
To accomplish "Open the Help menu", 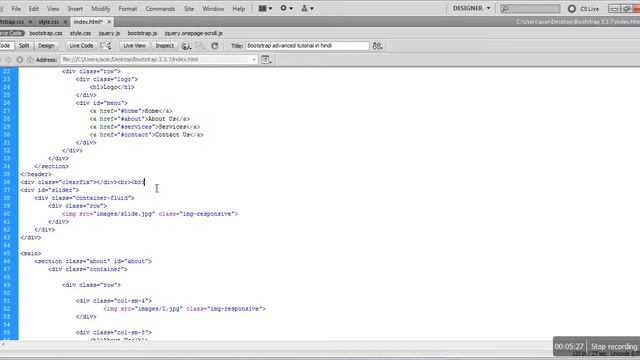I will click(x=239, y=9).
